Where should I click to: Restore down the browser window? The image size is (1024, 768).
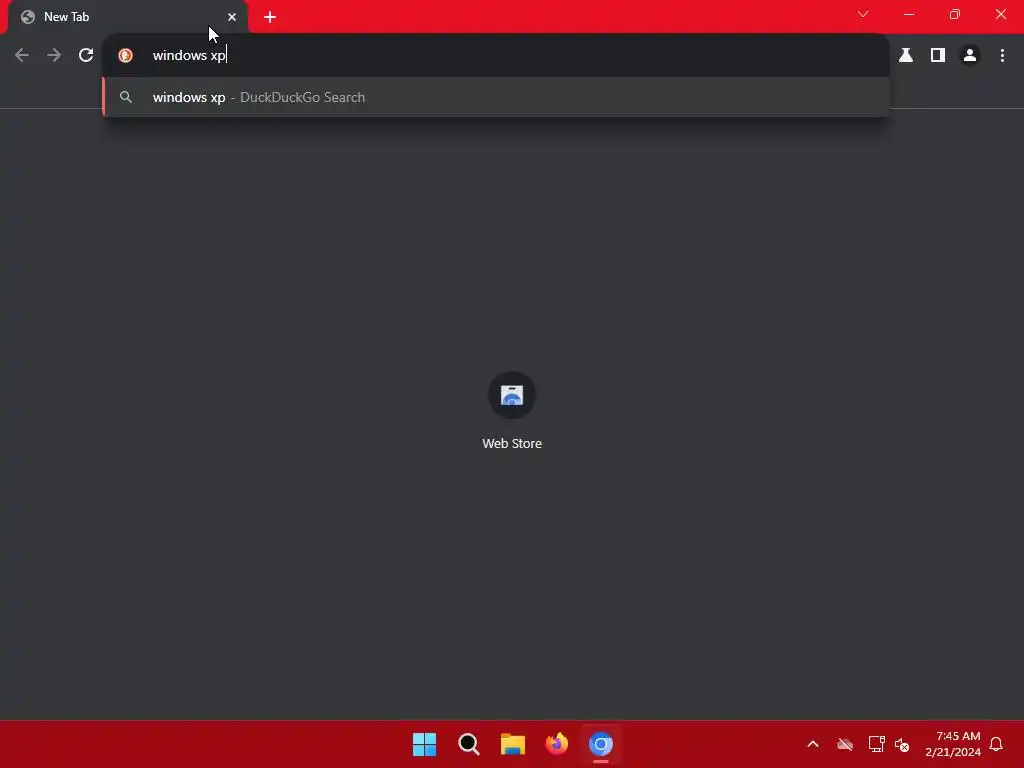[x=955, y=14]
